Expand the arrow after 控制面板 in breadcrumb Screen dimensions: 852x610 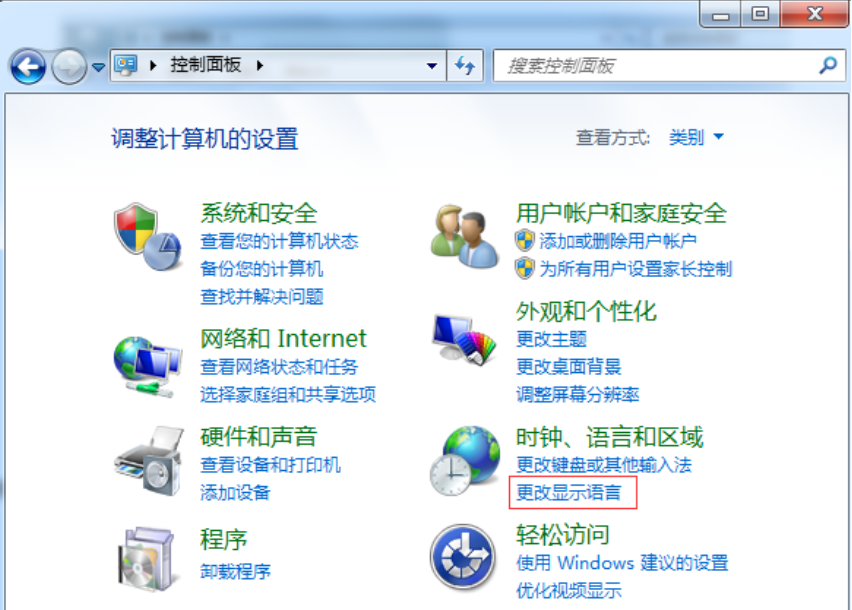tap(260, 66)
